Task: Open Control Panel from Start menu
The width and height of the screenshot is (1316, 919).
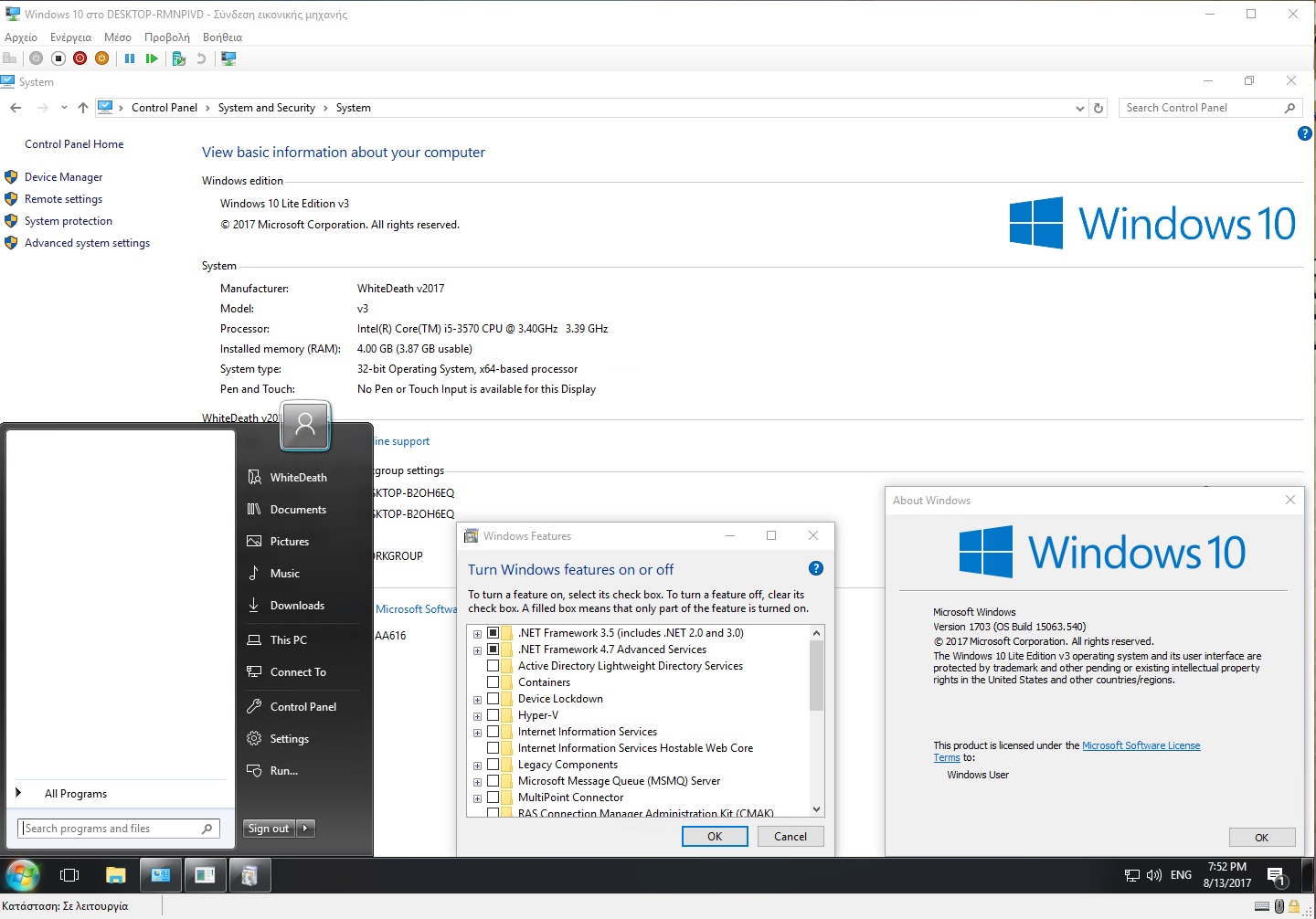Action: coord(302,707)
